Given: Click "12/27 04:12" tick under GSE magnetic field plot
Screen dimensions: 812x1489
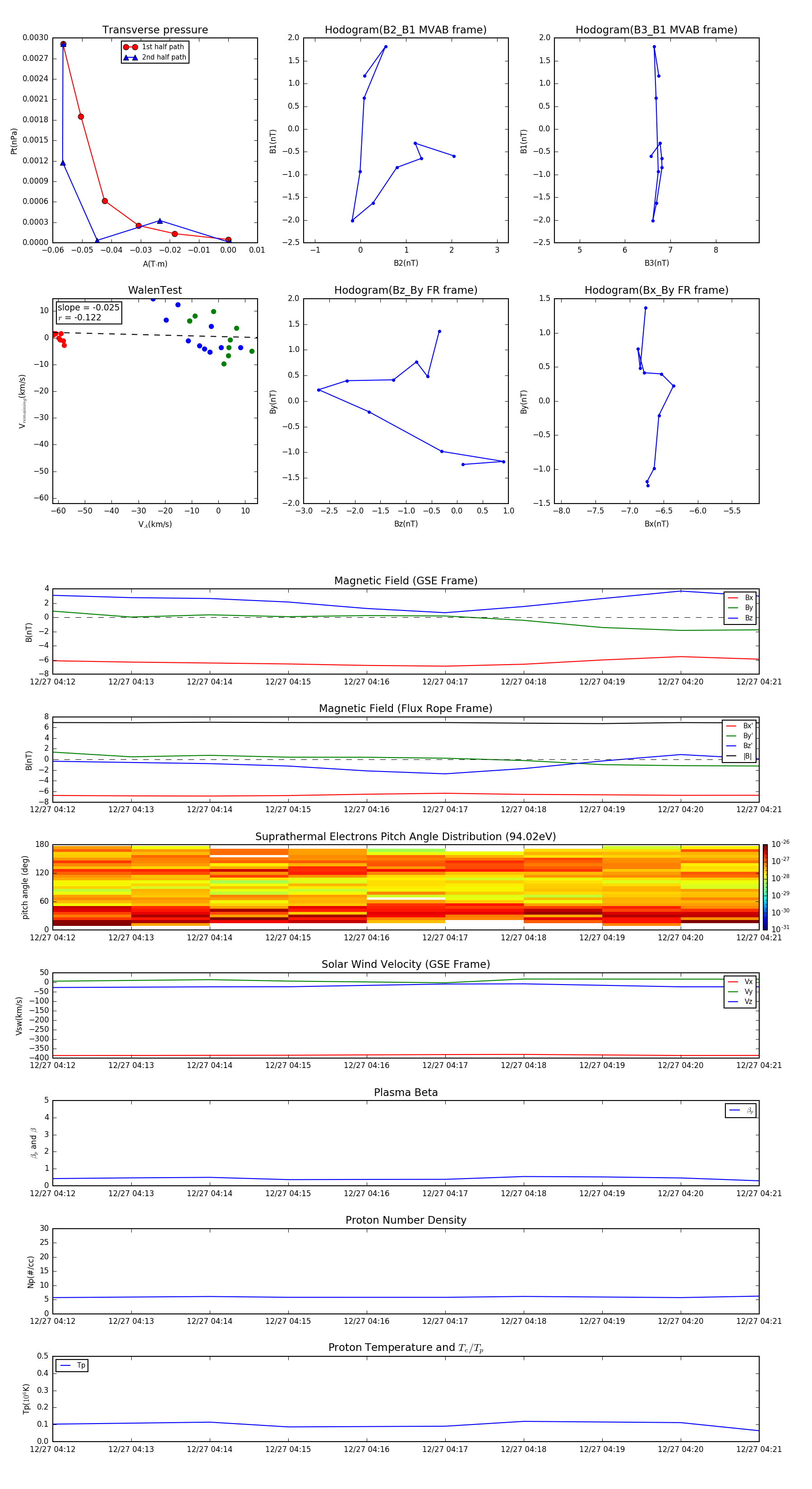Looking at the screenshot, I should pyautogui.click(x=53, y=681).
